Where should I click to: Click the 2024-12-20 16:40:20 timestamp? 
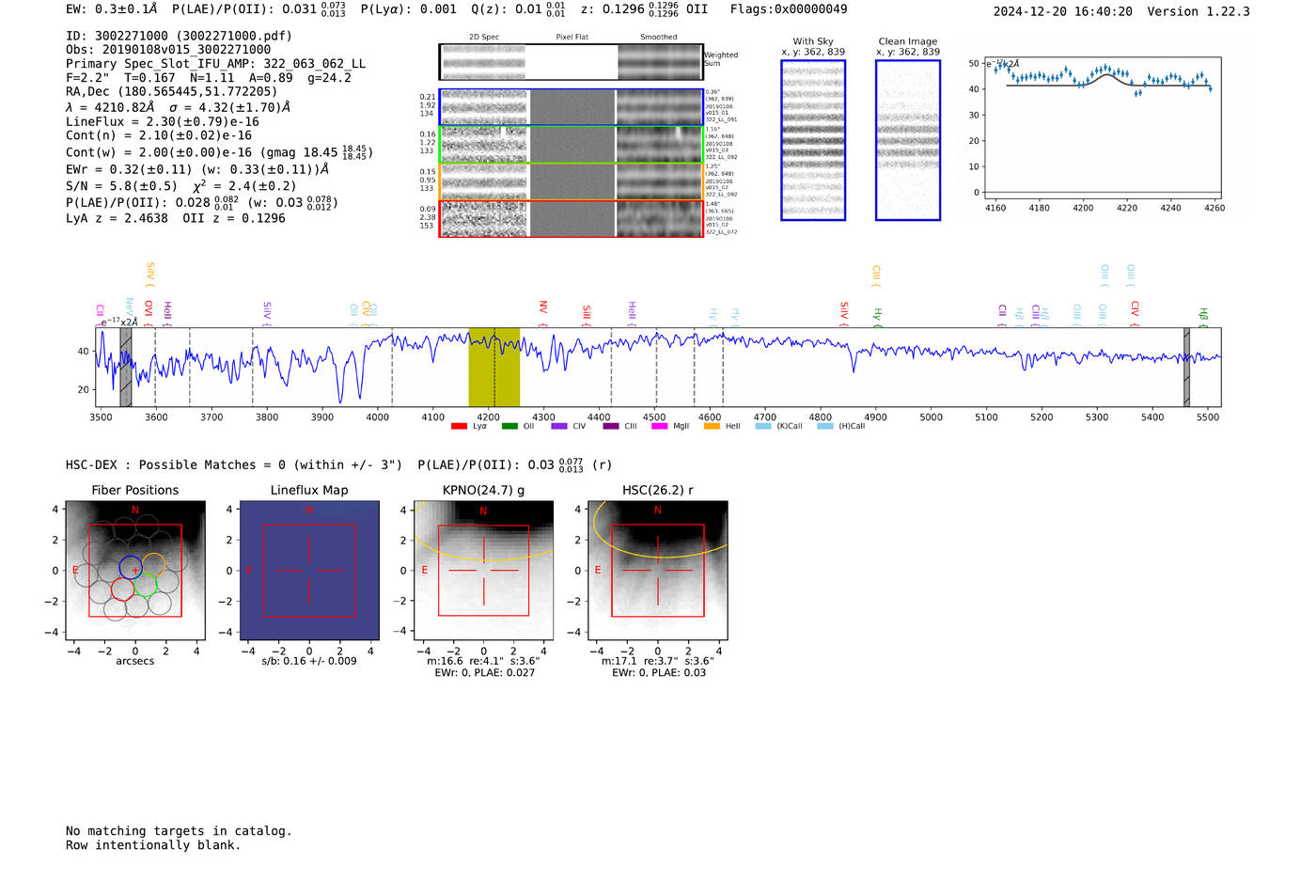(1063, 11)
